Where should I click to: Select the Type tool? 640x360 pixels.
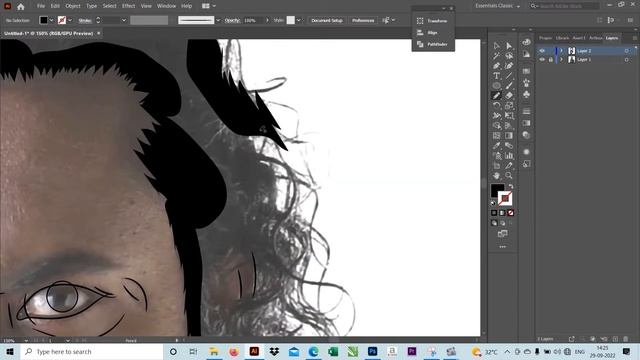pos(496,76)
